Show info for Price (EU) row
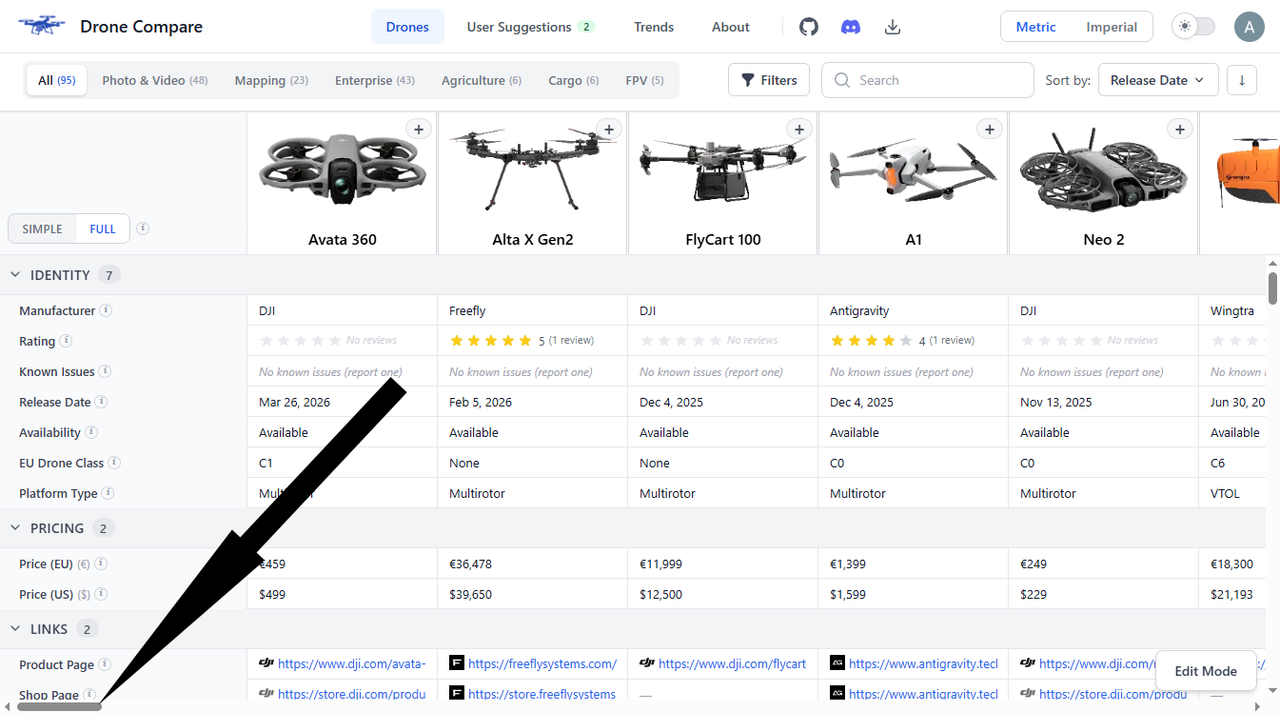The width and height of the screenshot is (1280, 714). [x=101, y=564]
